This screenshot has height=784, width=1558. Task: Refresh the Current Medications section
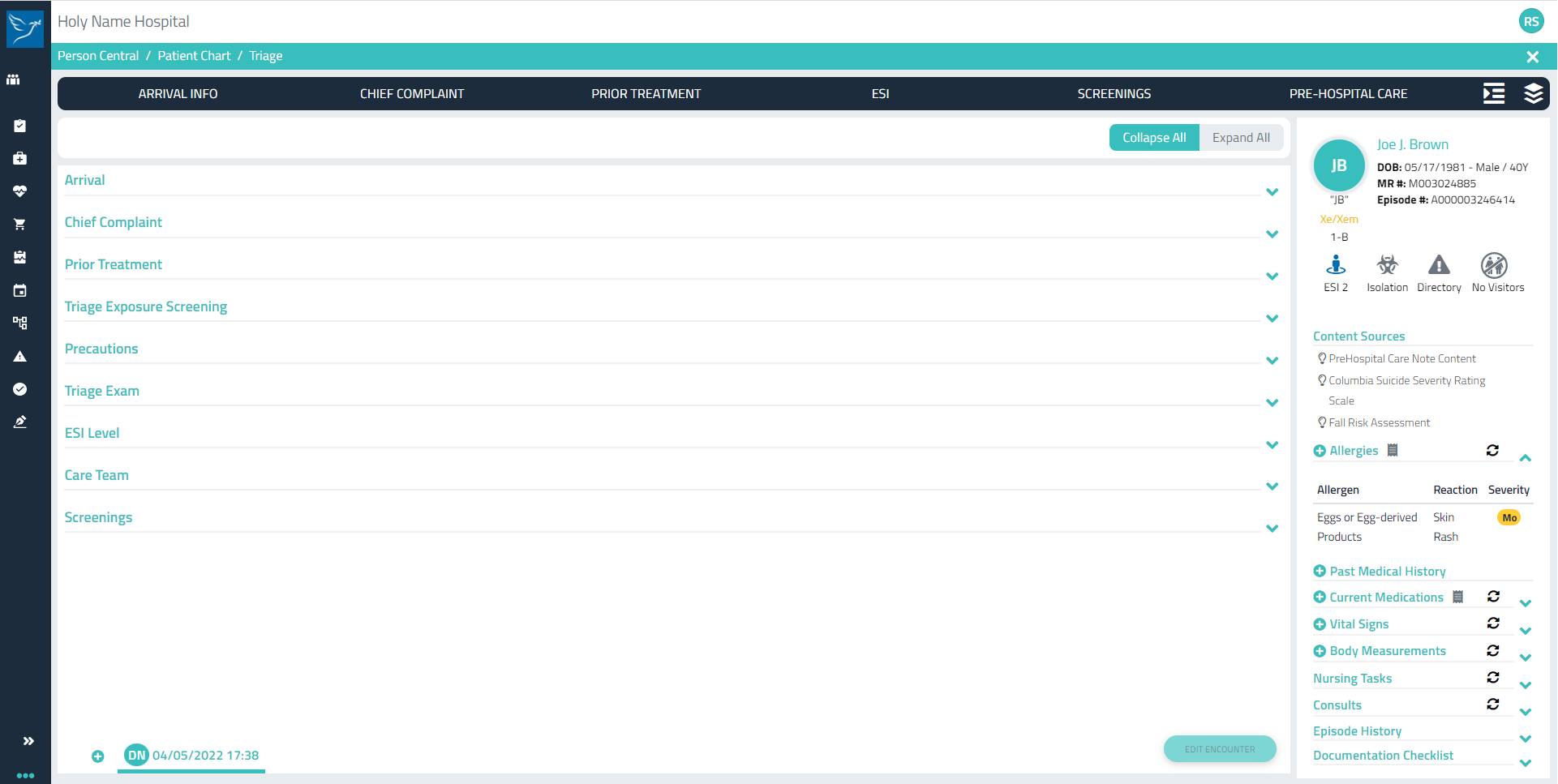point(1493,597)
